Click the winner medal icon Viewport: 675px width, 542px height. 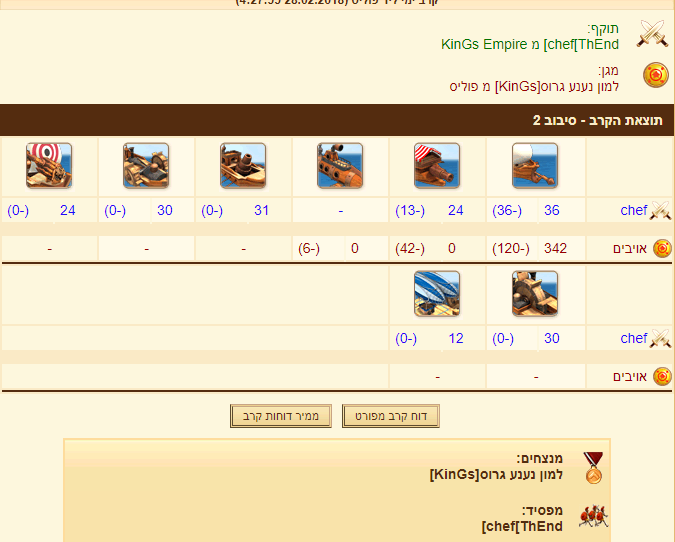click(593, 468)
